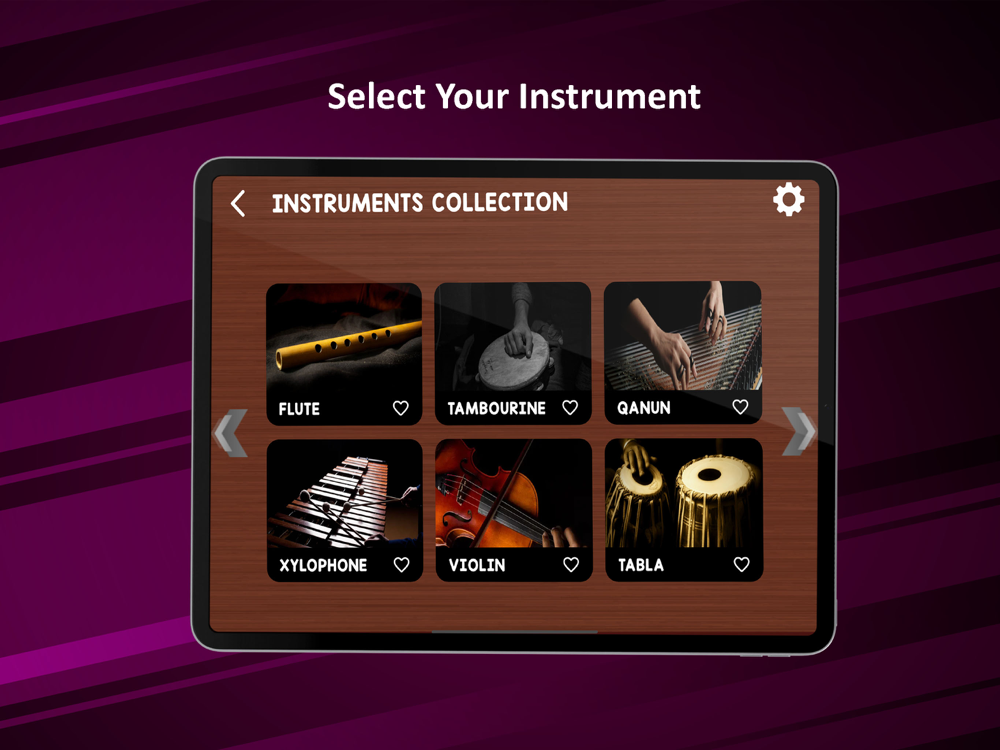
Task: Toggle the heart on the Tambourine card
Action: click(x=570, y=408)
